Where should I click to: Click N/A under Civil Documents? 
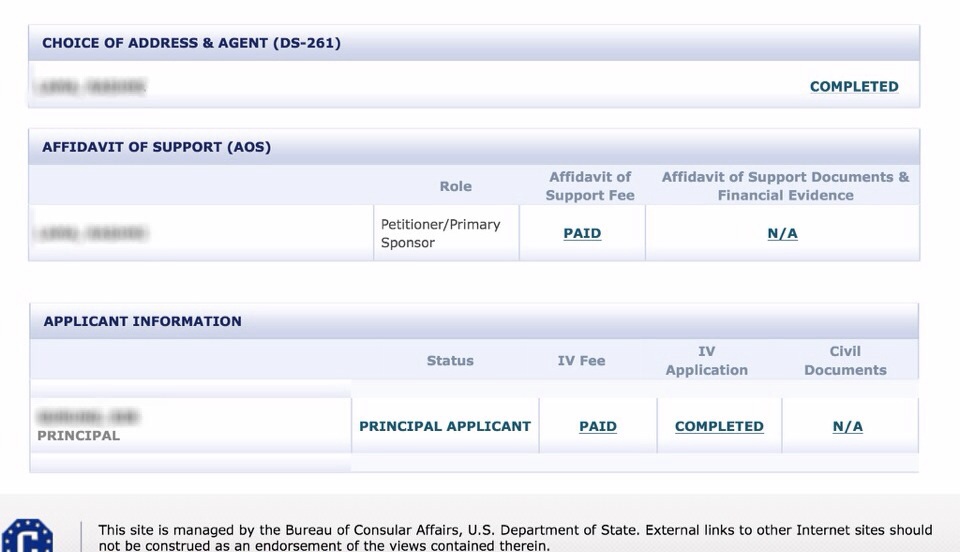click(847, 426)
